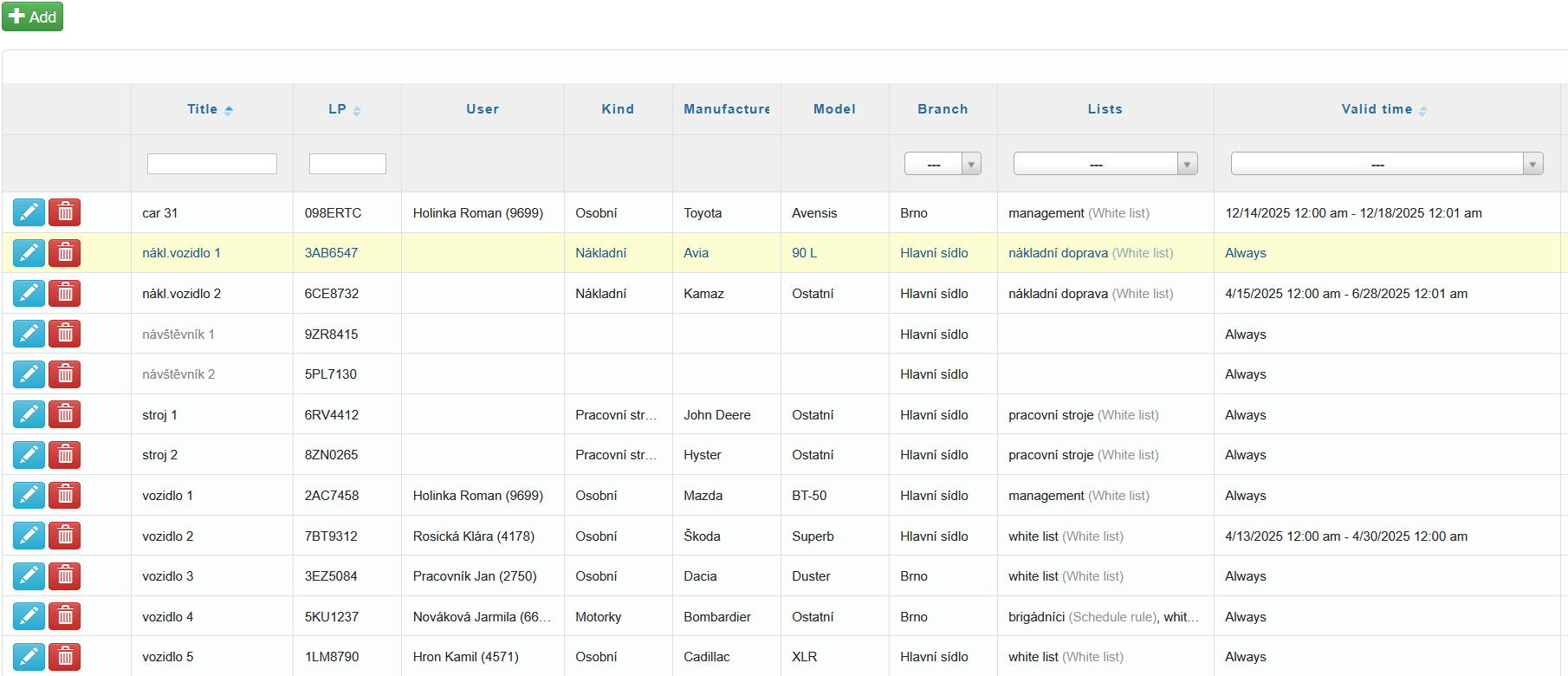Open the nákl.vozidlo 1 title link

[181, 253]
